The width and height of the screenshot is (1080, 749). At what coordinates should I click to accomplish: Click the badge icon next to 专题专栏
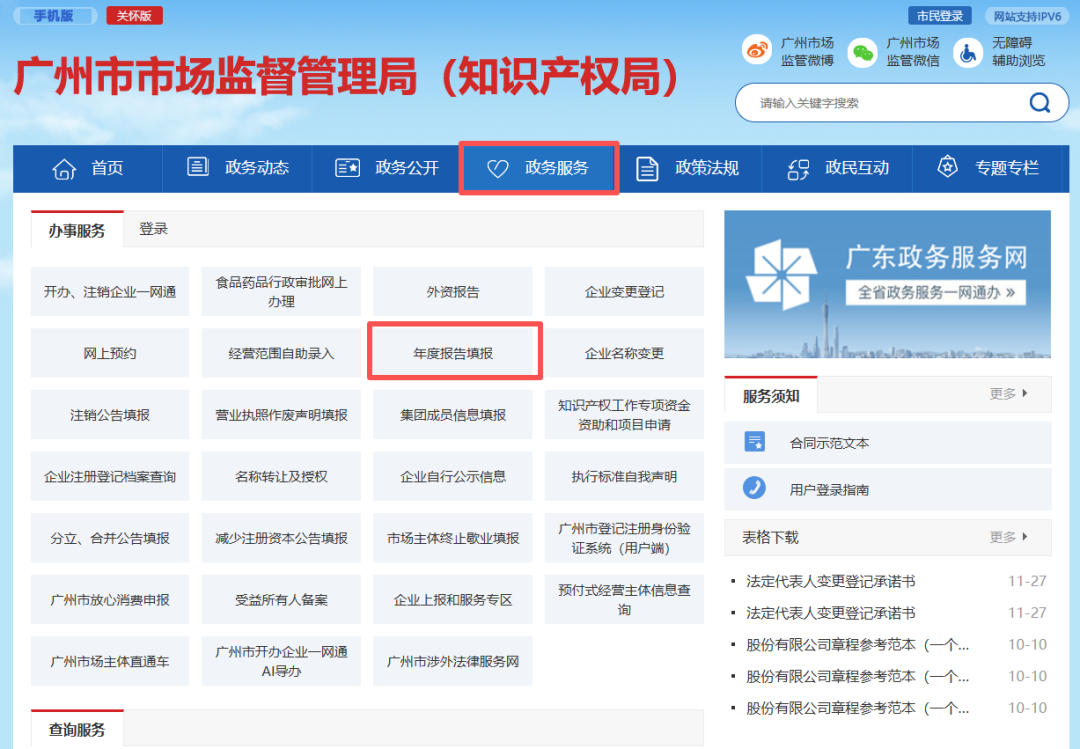948,167
